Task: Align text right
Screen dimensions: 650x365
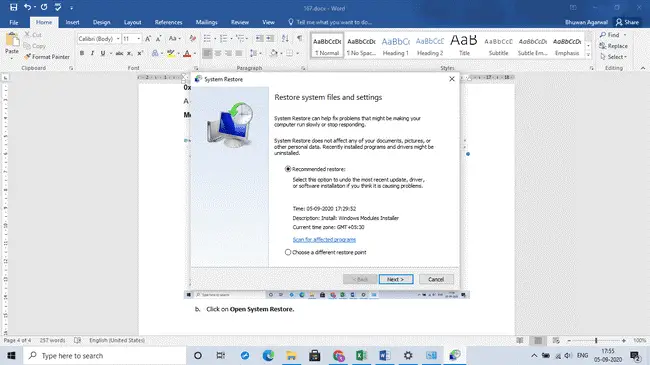Action: coord(228,53)
